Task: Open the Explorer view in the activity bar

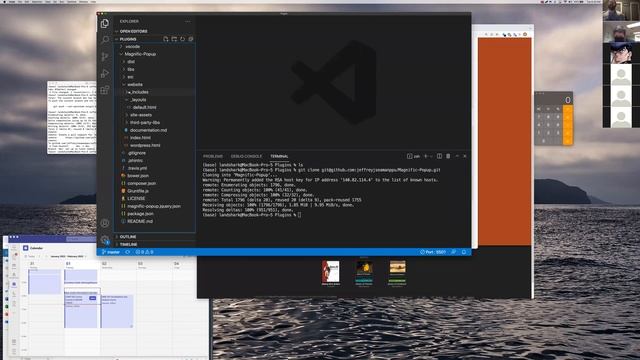Action: coord(105,24)
